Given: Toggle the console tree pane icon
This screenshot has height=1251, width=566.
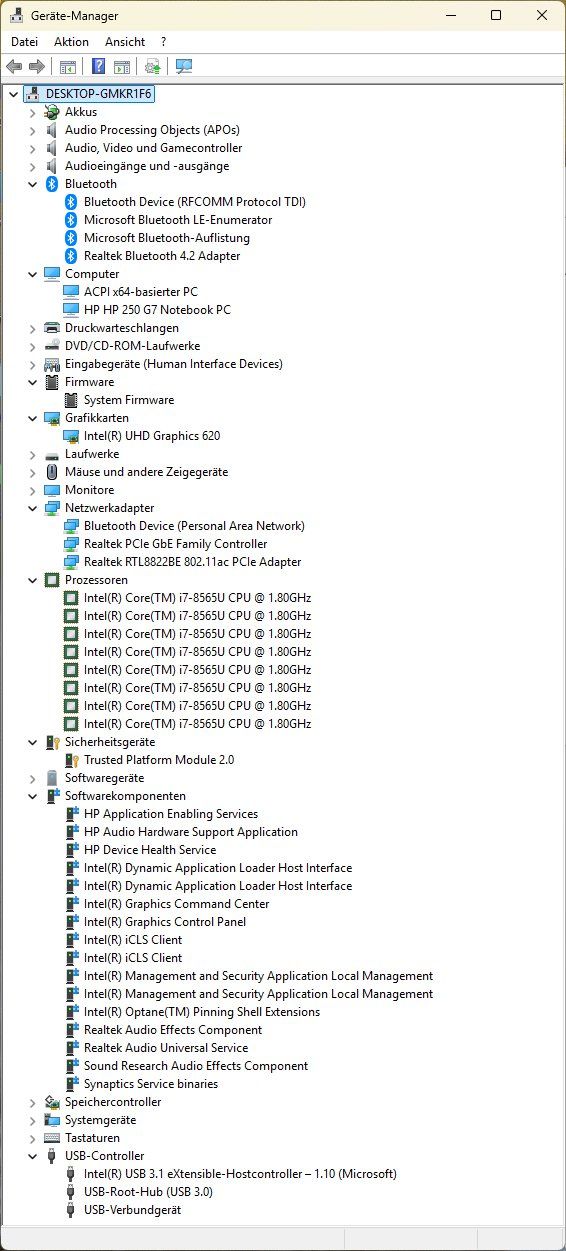Looking at the screenshot, I should [68, 67].
